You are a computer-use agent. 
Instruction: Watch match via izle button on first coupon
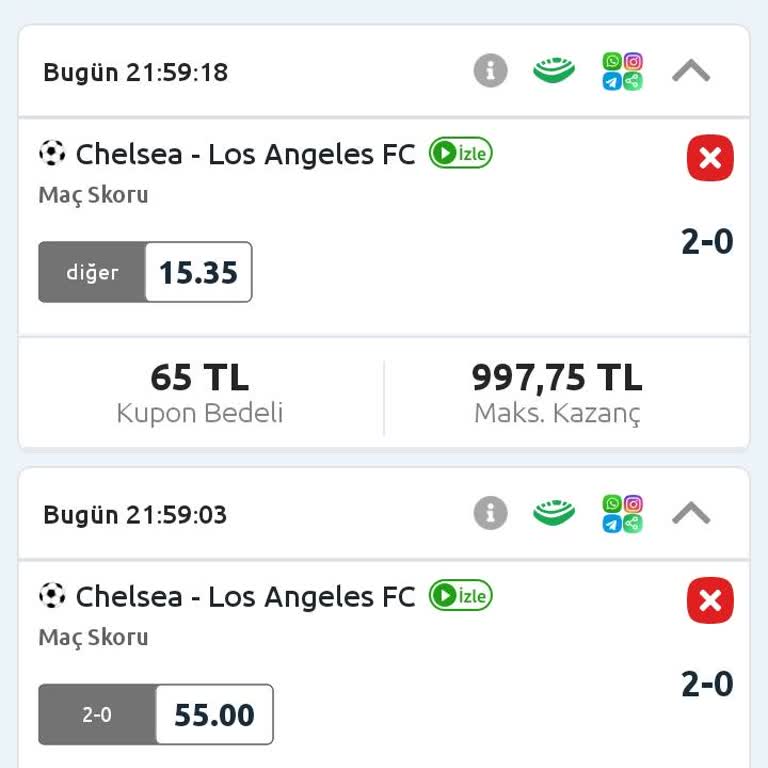click(x=461, y=153)
